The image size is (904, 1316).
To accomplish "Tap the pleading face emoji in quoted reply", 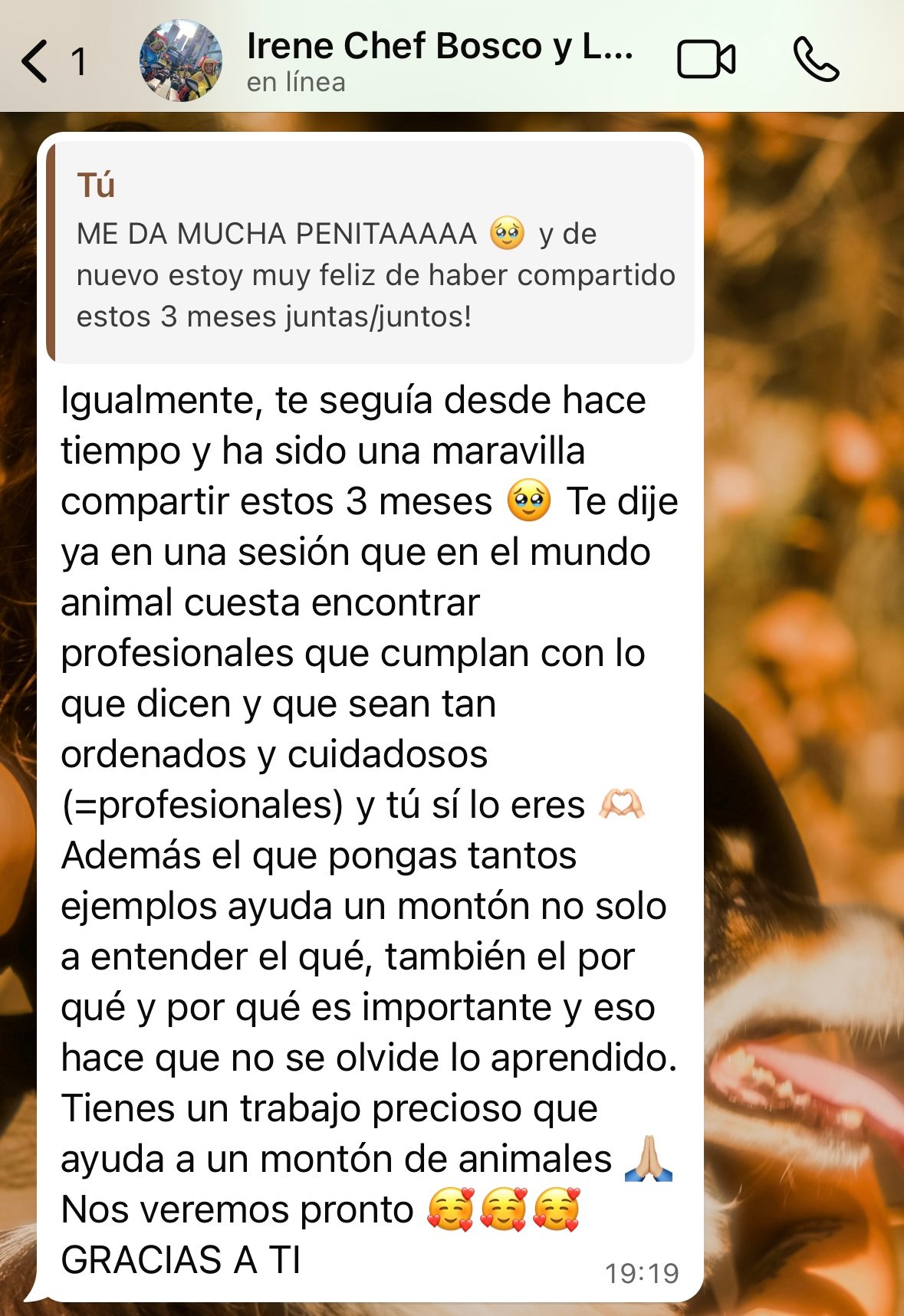I will [508, 233].
